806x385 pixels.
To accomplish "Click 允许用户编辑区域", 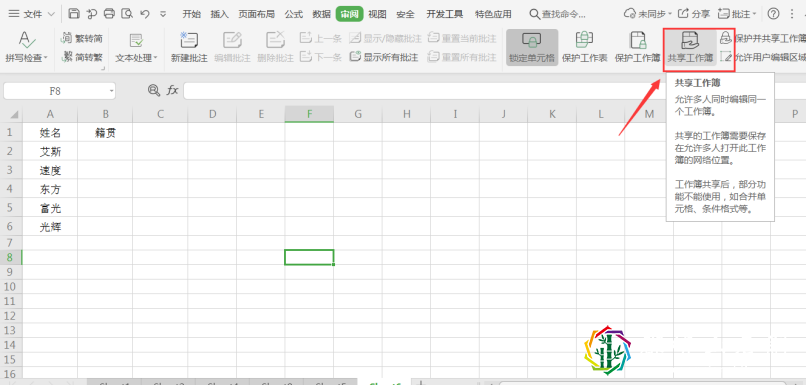I will (763, 57).
